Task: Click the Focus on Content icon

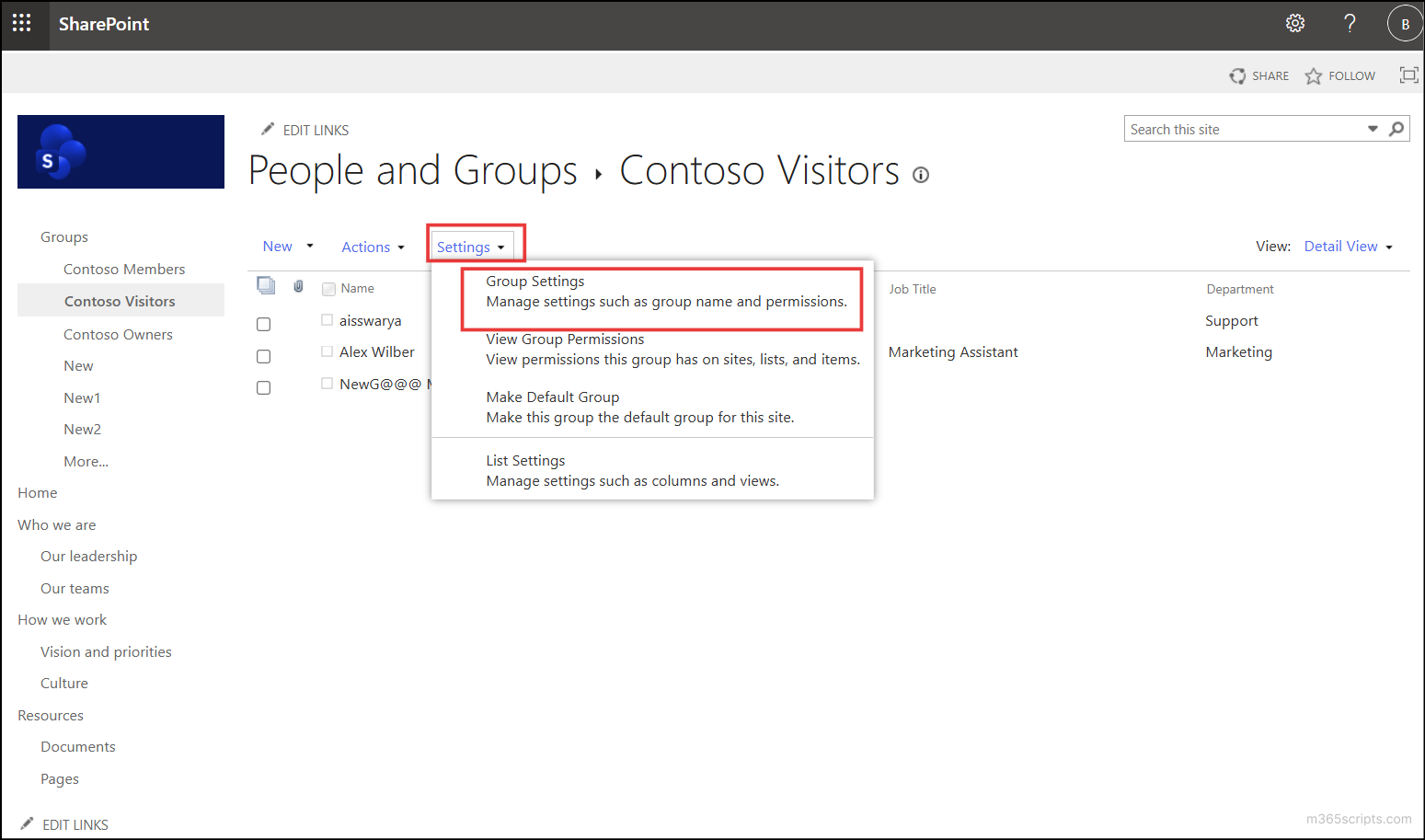Action: 1408,75
